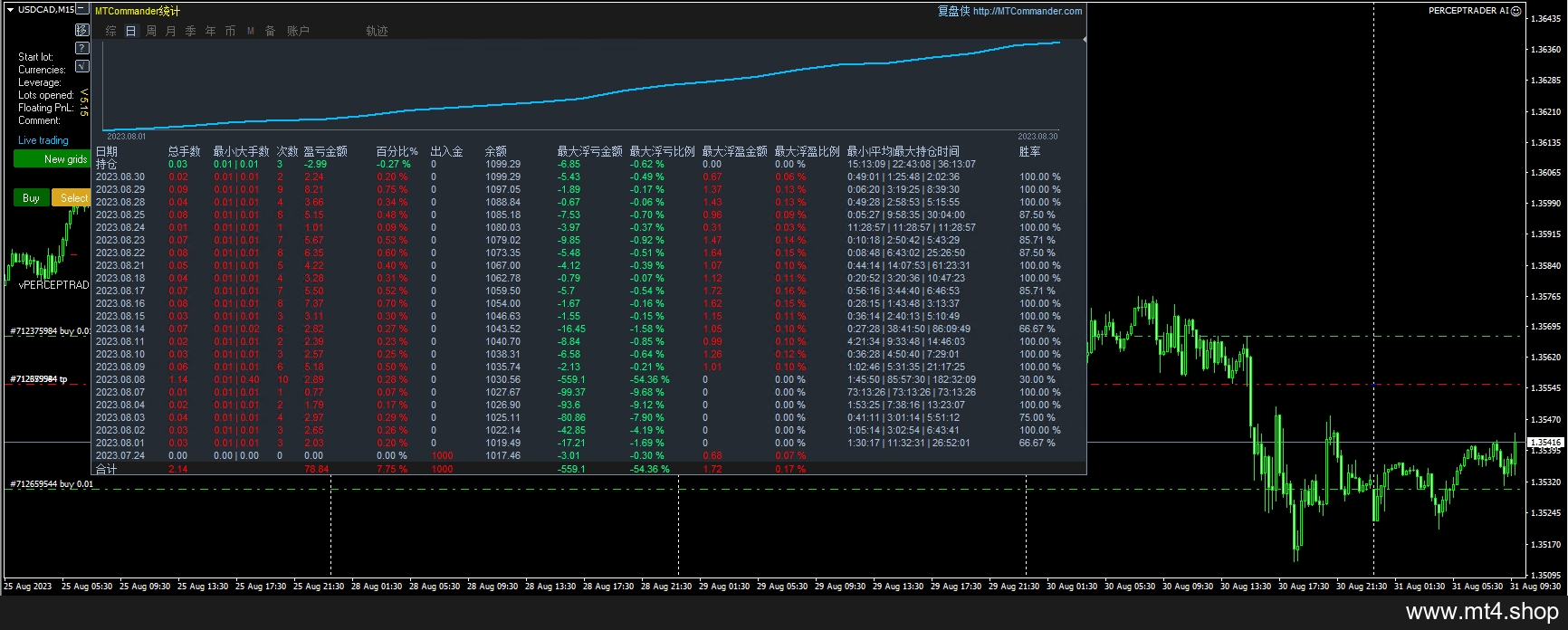
Task: Click the 最大浮亏金额 column header
Action: (x=590, y=151)
